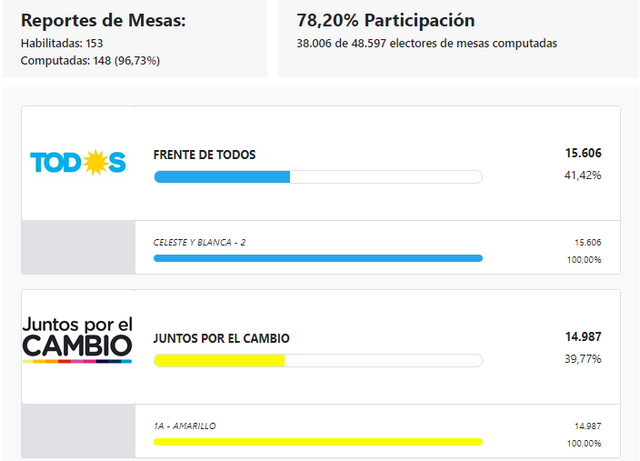The image size is (640, 461).
Task: Click the 39,77% percentage figure
Action: (x=583, y=359)
